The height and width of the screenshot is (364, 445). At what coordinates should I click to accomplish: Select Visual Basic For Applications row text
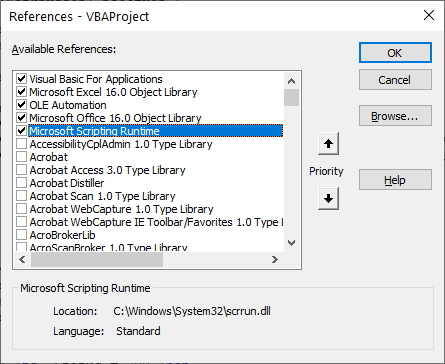coord(96,79)
